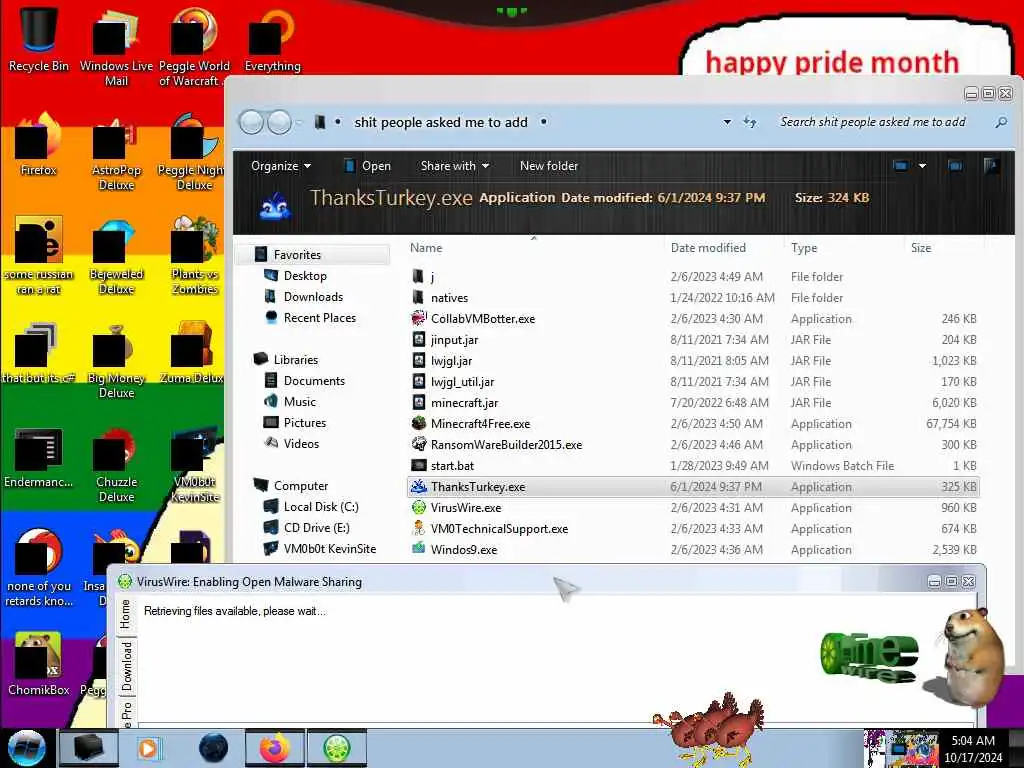Screen dimensions: 1024x768
Task: Select Desktop in Favorites
Action: [295, 276]
